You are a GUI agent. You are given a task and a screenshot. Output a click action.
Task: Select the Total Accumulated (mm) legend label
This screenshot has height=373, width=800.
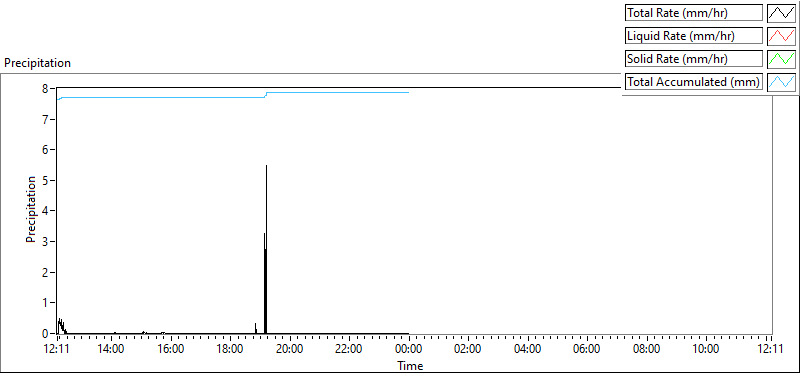[694, 82]
